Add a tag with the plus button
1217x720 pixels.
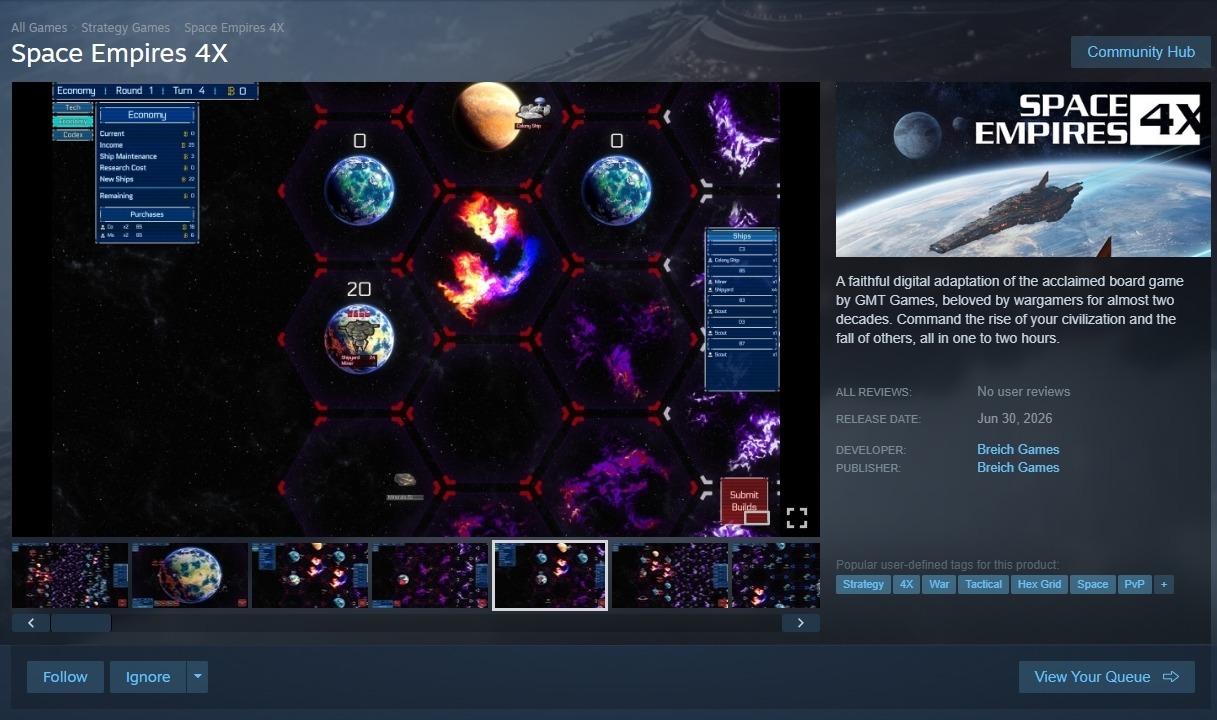tap(1163, 584)
